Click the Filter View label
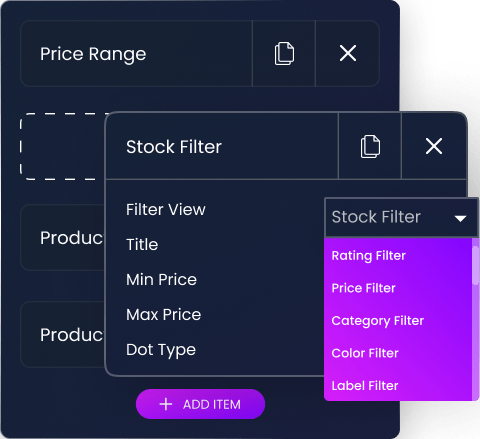Image resolution: width=480 pixels, height=439 pixels. point(166,210)
